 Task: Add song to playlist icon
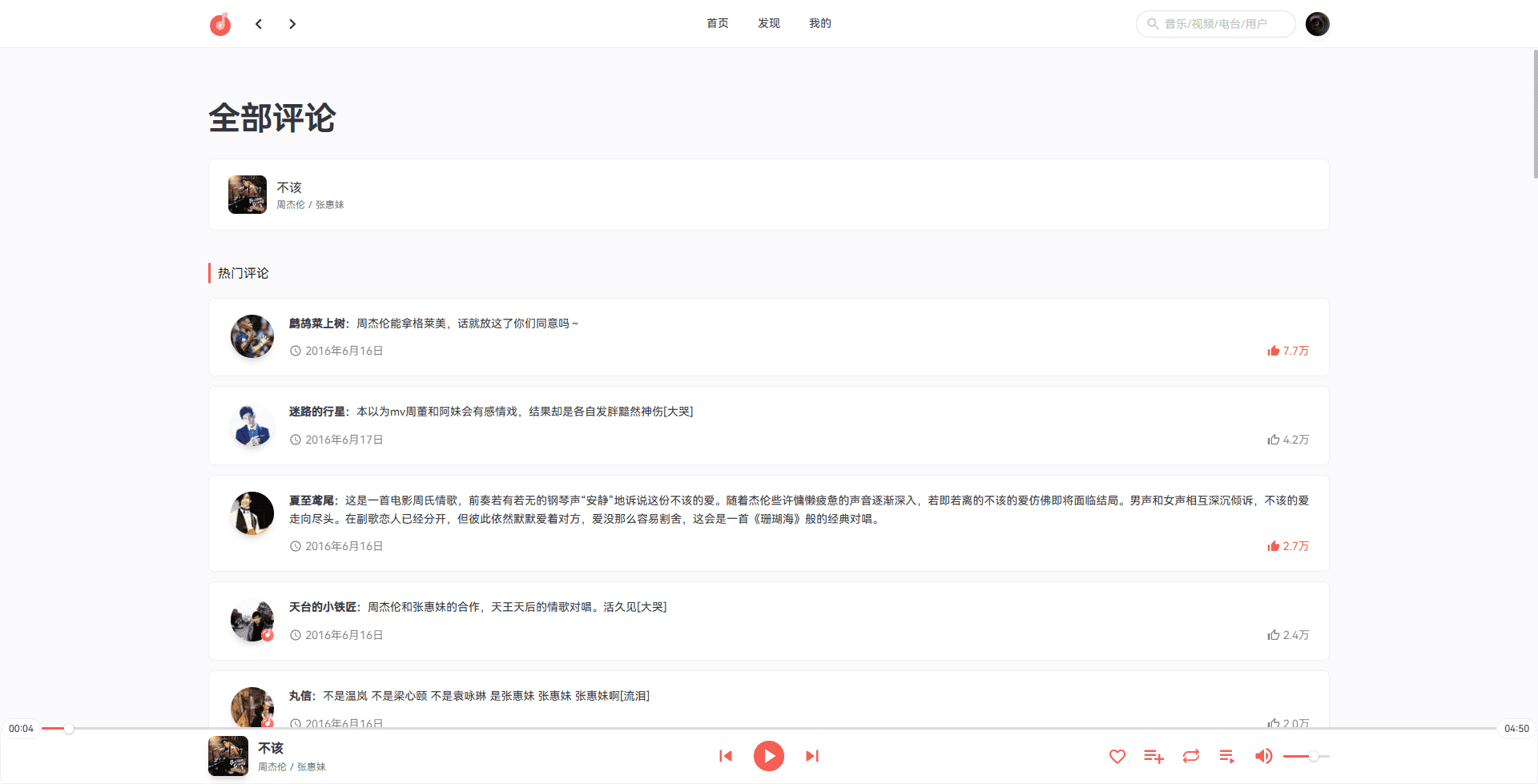coord(1154,756)
